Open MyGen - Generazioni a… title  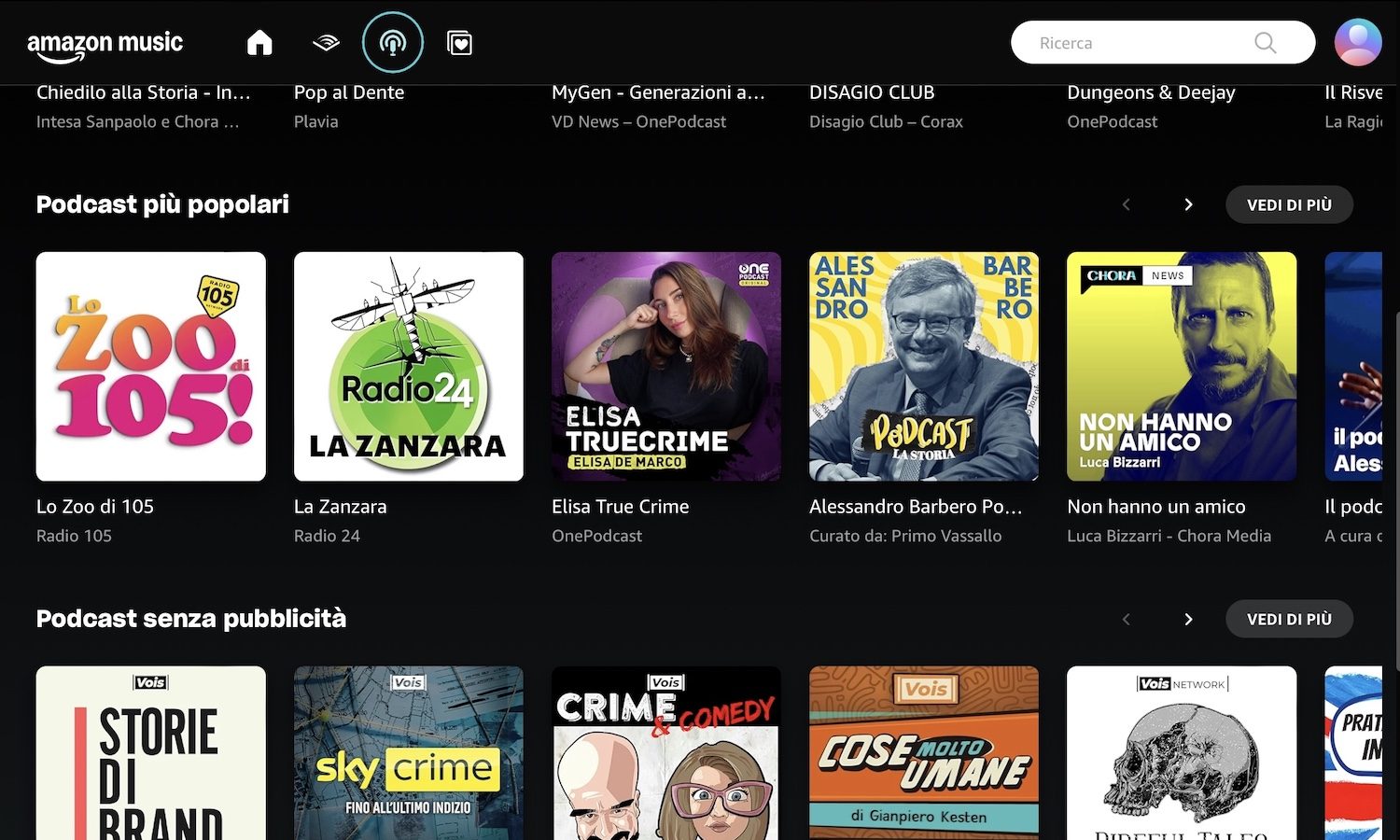tap(659, 92)
